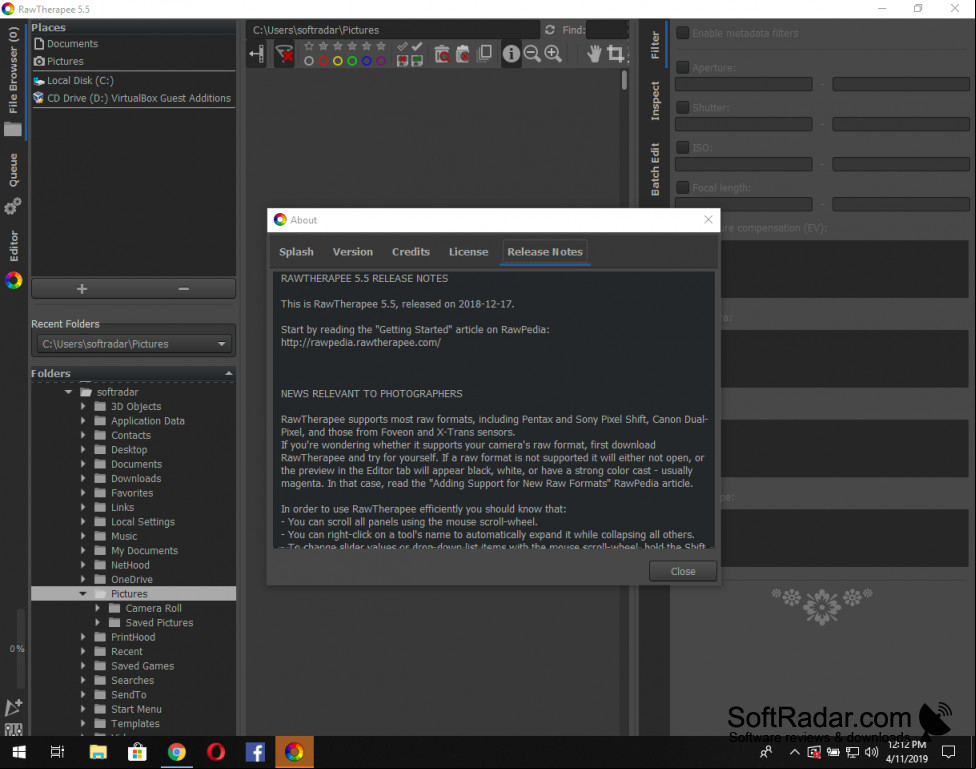Filter images with five star rating
Viewport: 976px width, 769px height.
coord(381,46)
